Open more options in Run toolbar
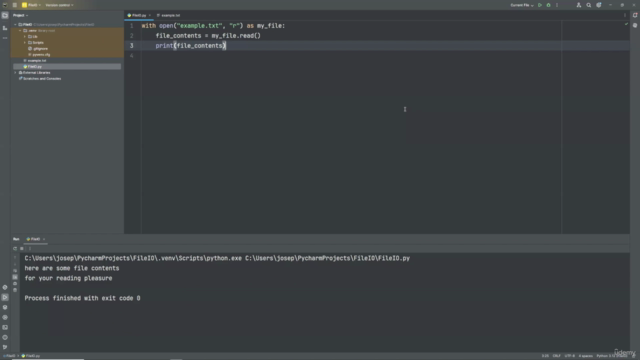 click(30, 248)
